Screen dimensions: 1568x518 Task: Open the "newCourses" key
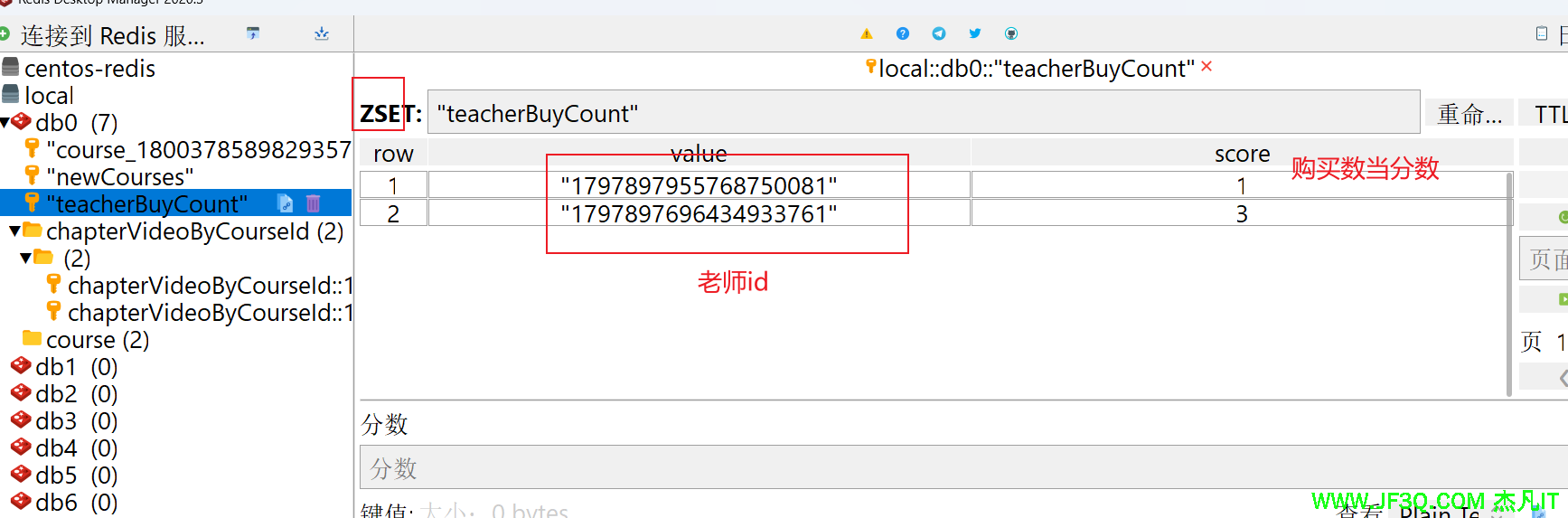point(120,176)
